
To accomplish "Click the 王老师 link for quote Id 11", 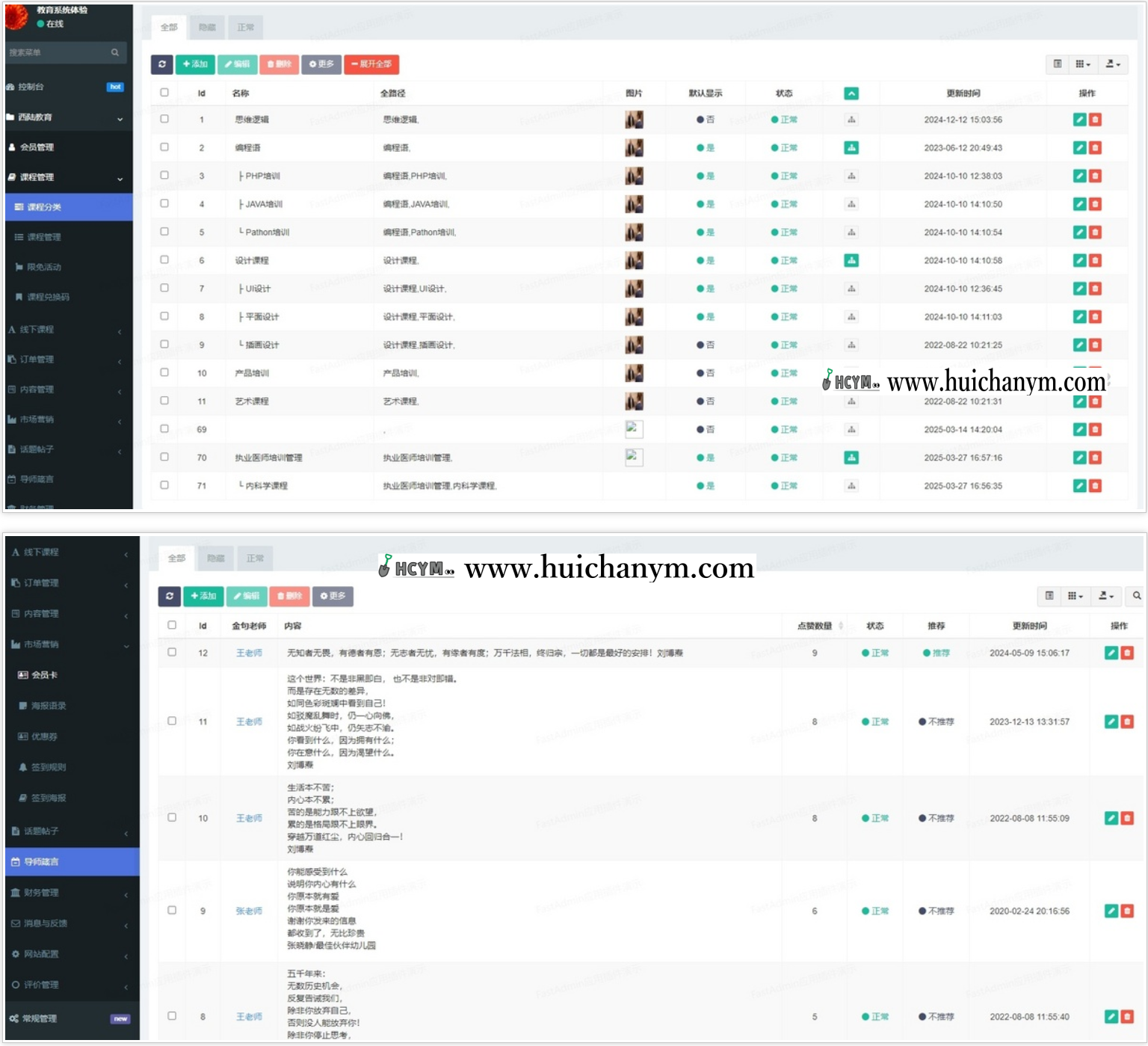I will pos(249,722).
